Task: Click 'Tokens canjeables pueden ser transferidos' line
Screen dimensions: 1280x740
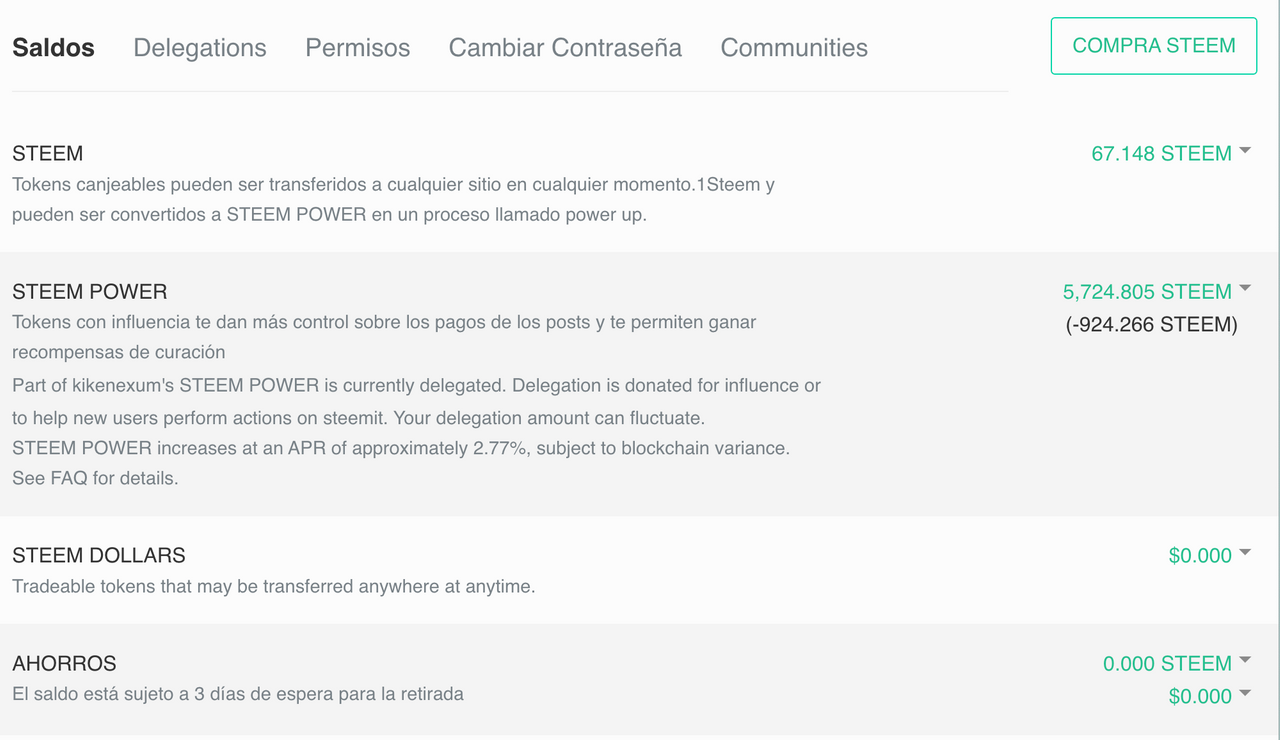Action: click(x=393, y=184)
